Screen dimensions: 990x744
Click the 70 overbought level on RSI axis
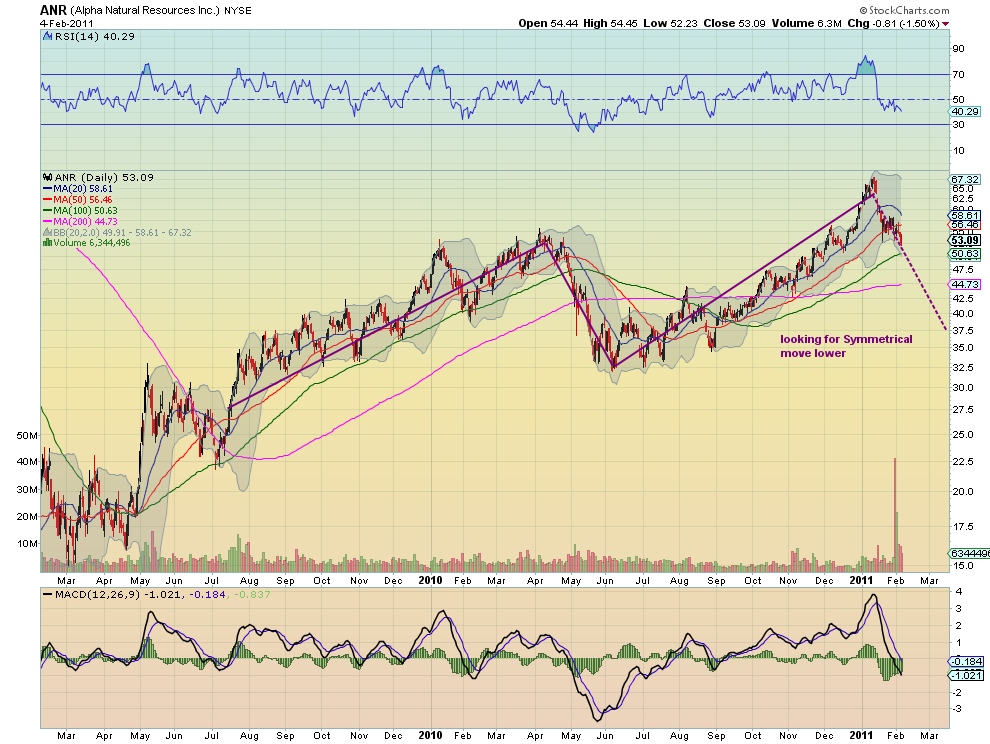(x=958, y=75)
